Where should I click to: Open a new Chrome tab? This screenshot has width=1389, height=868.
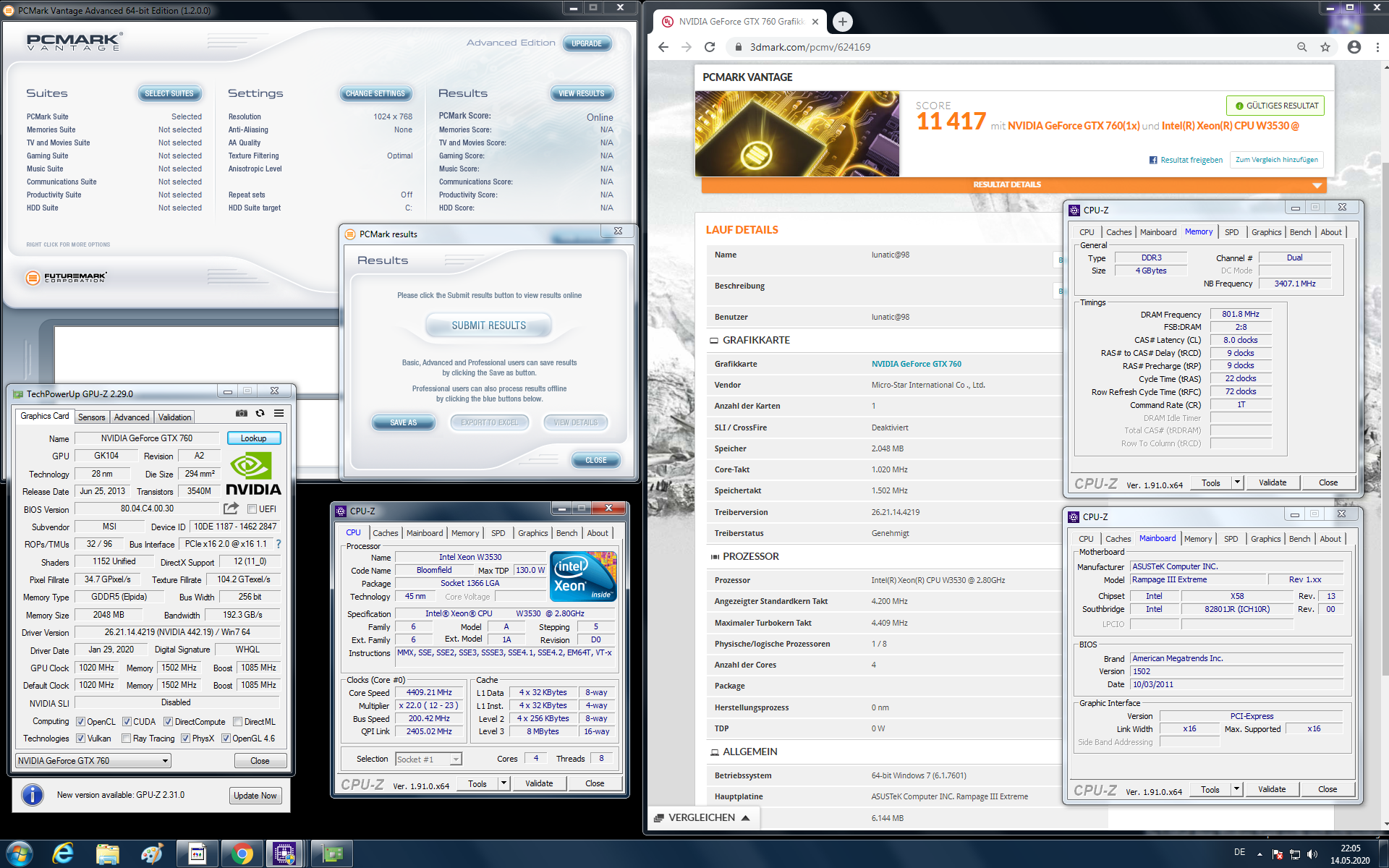tap(842, 22)
